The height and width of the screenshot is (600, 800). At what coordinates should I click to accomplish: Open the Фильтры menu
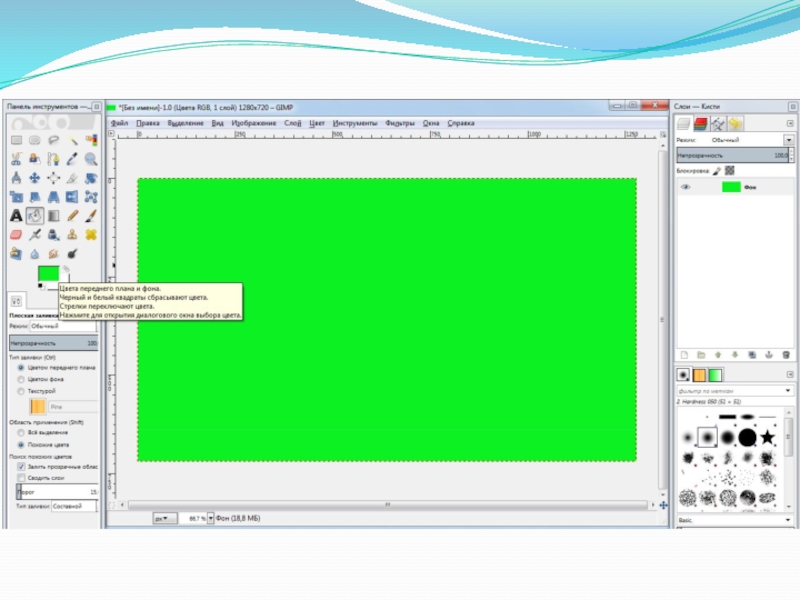coord(400,123)
